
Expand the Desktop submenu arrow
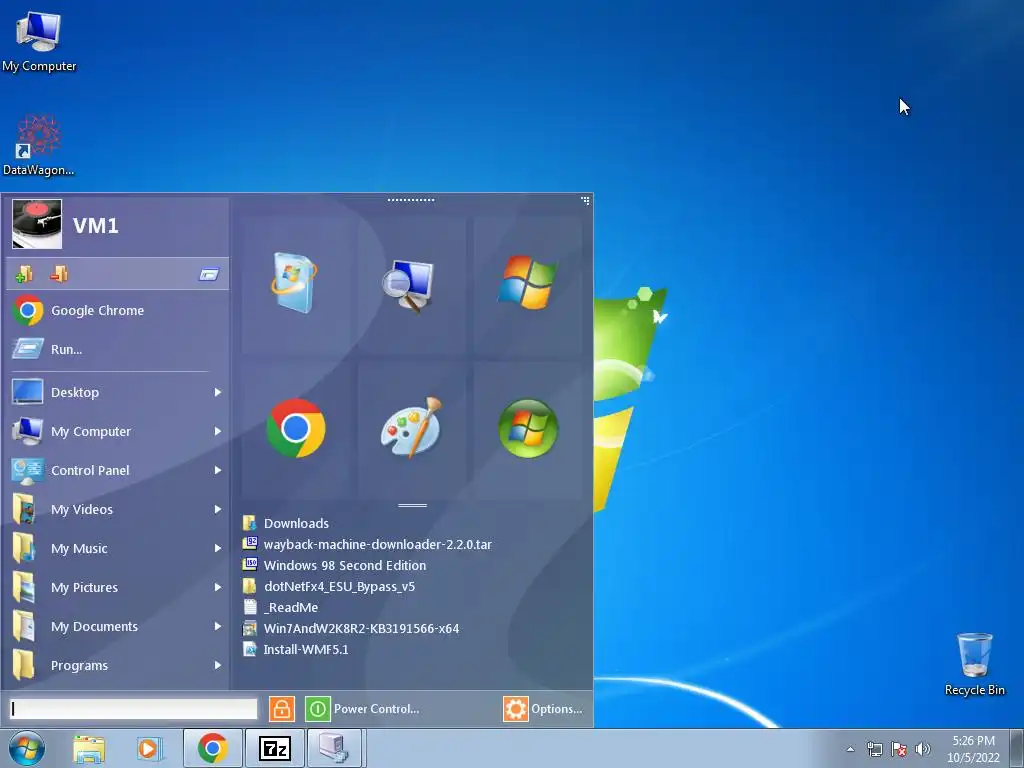pos(217,392)
